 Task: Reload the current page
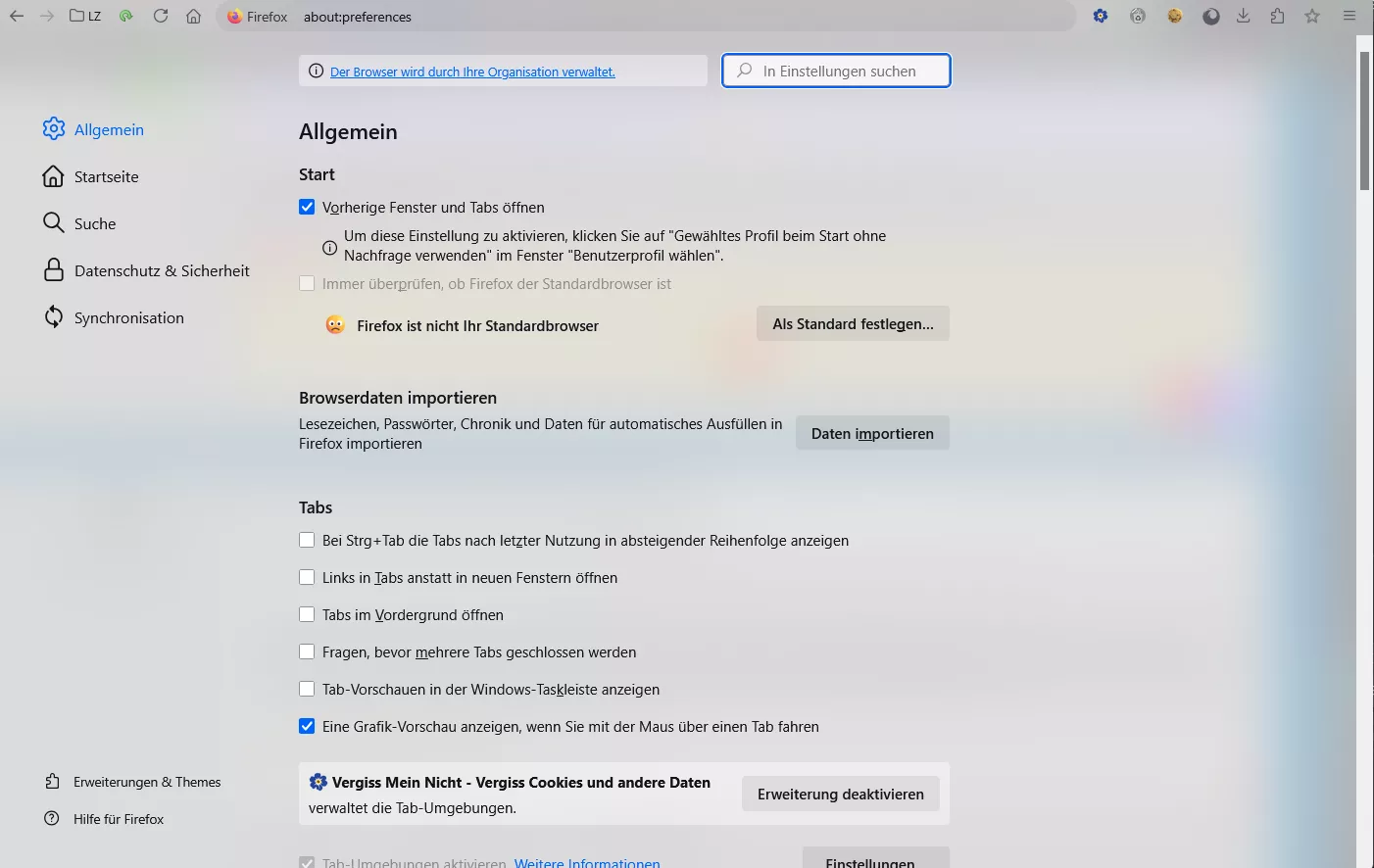point(161,16)
